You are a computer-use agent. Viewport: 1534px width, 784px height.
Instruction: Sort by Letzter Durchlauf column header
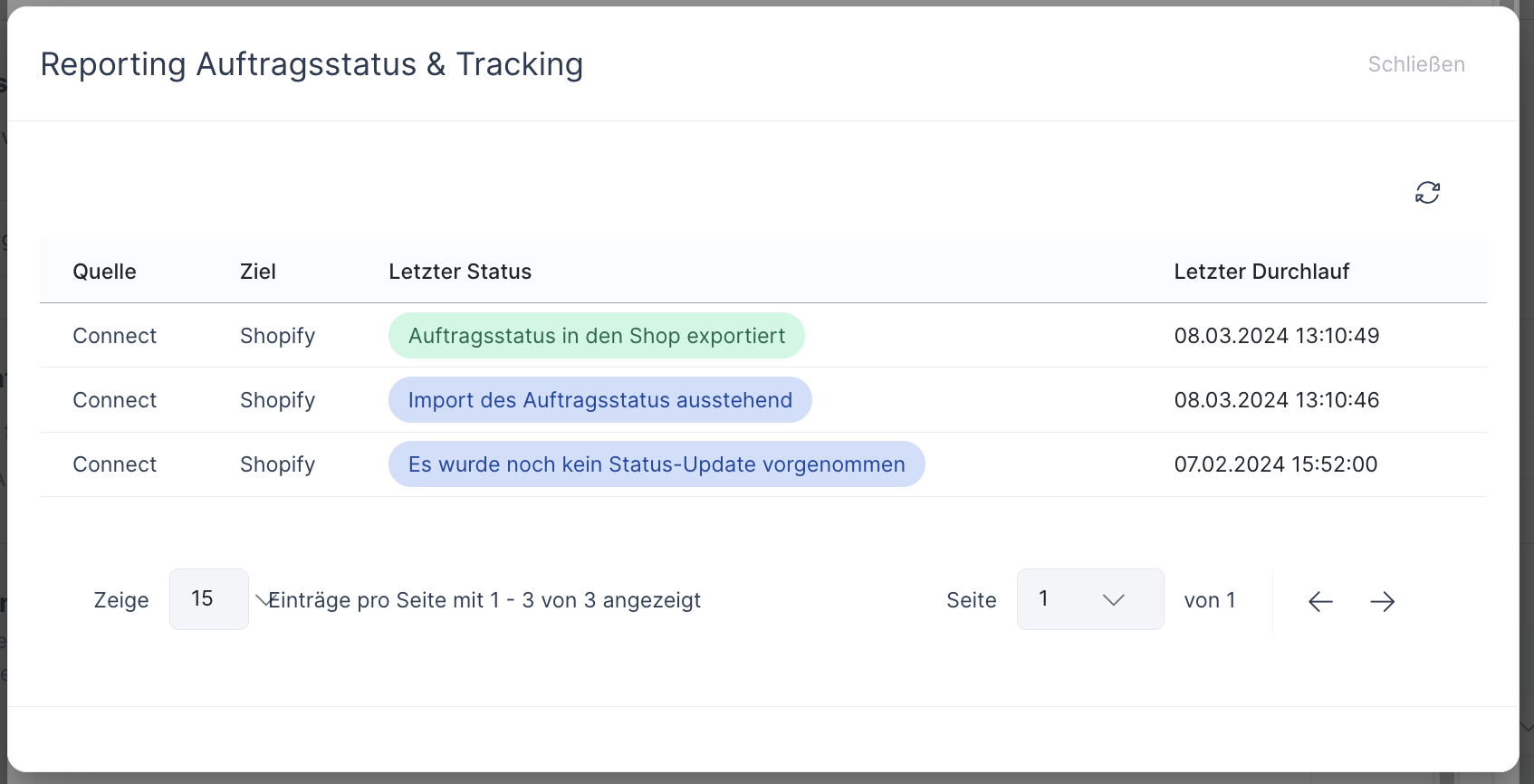click(x=1261, y=272)
